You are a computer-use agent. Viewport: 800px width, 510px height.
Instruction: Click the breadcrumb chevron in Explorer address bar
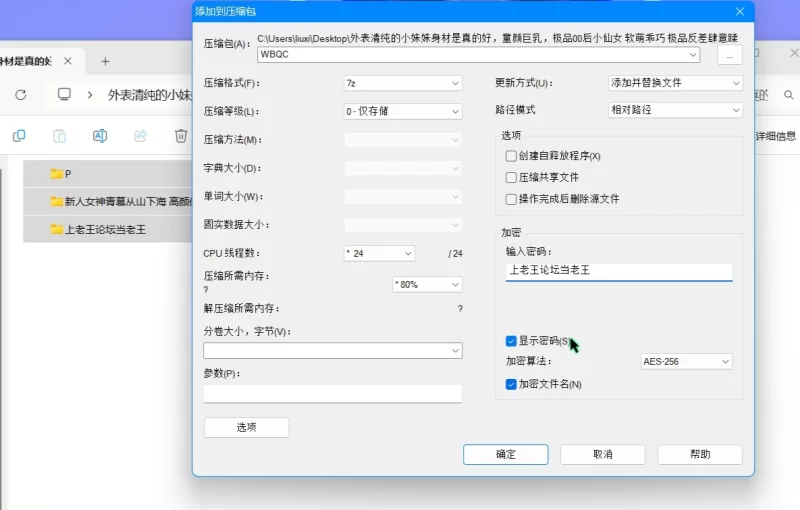(90, 95)
